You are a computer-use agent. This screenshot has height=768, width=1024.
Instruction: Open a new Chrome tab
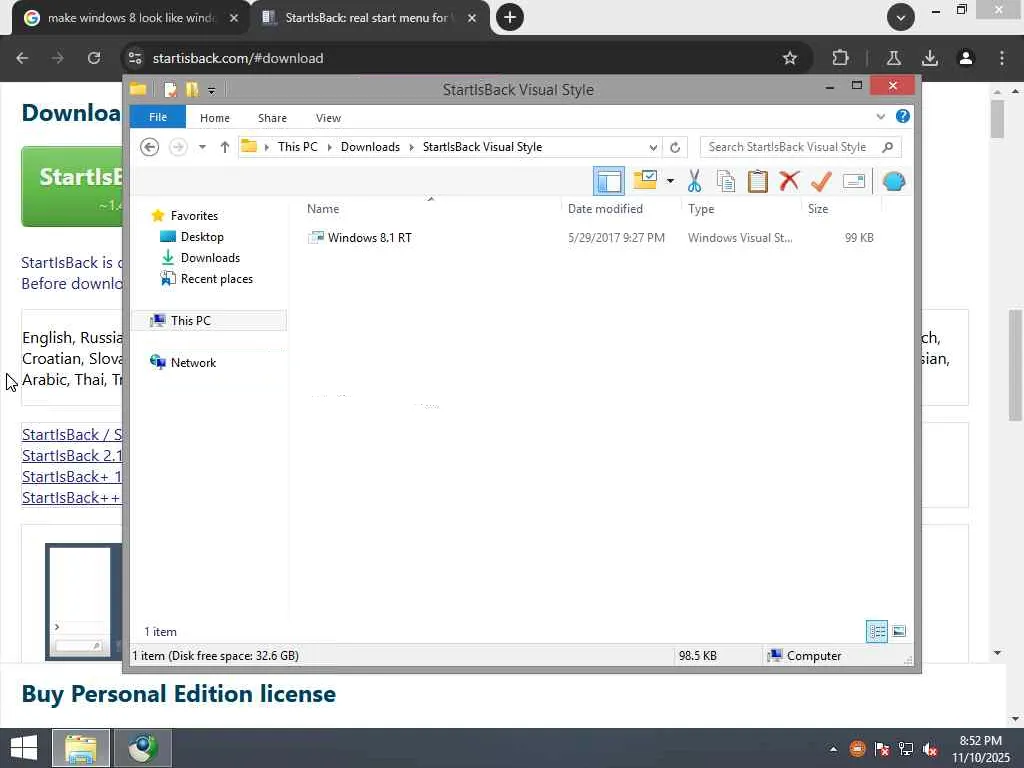pyautogui.click(x=510, y=17)
